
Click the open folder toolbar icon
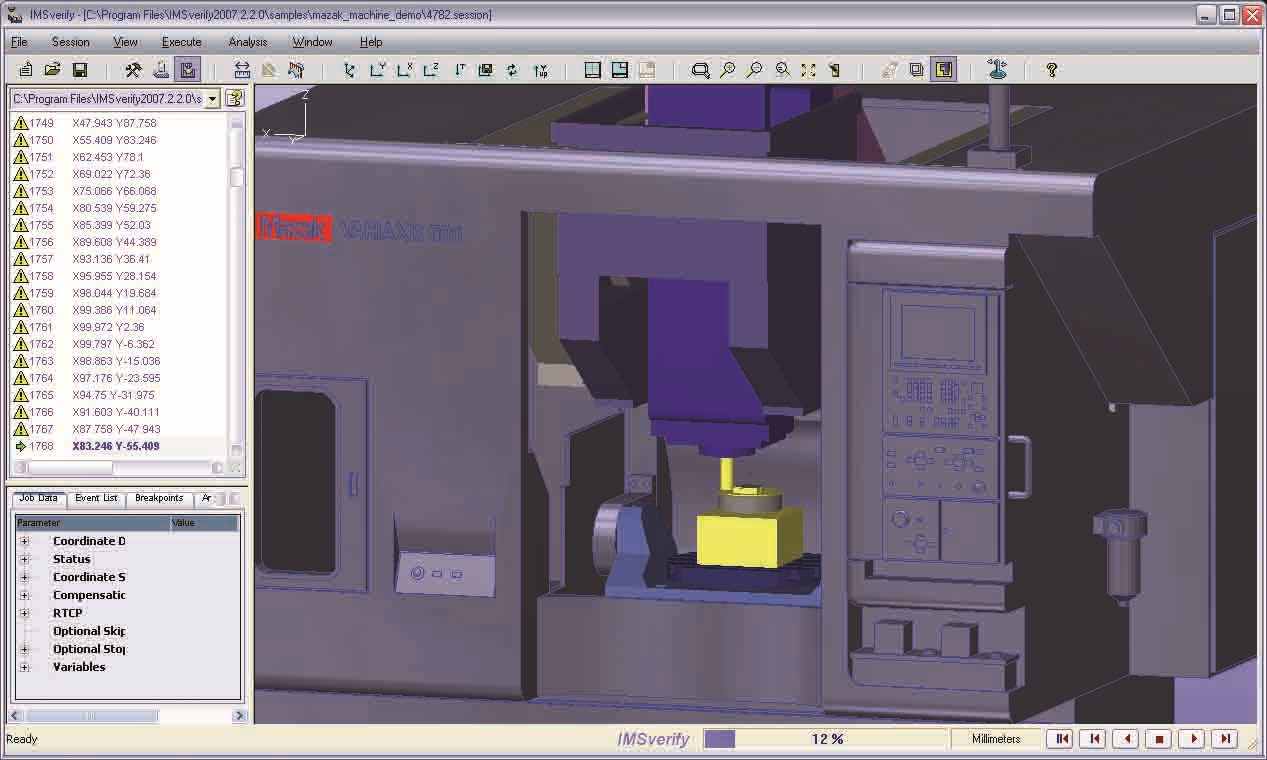53,70
